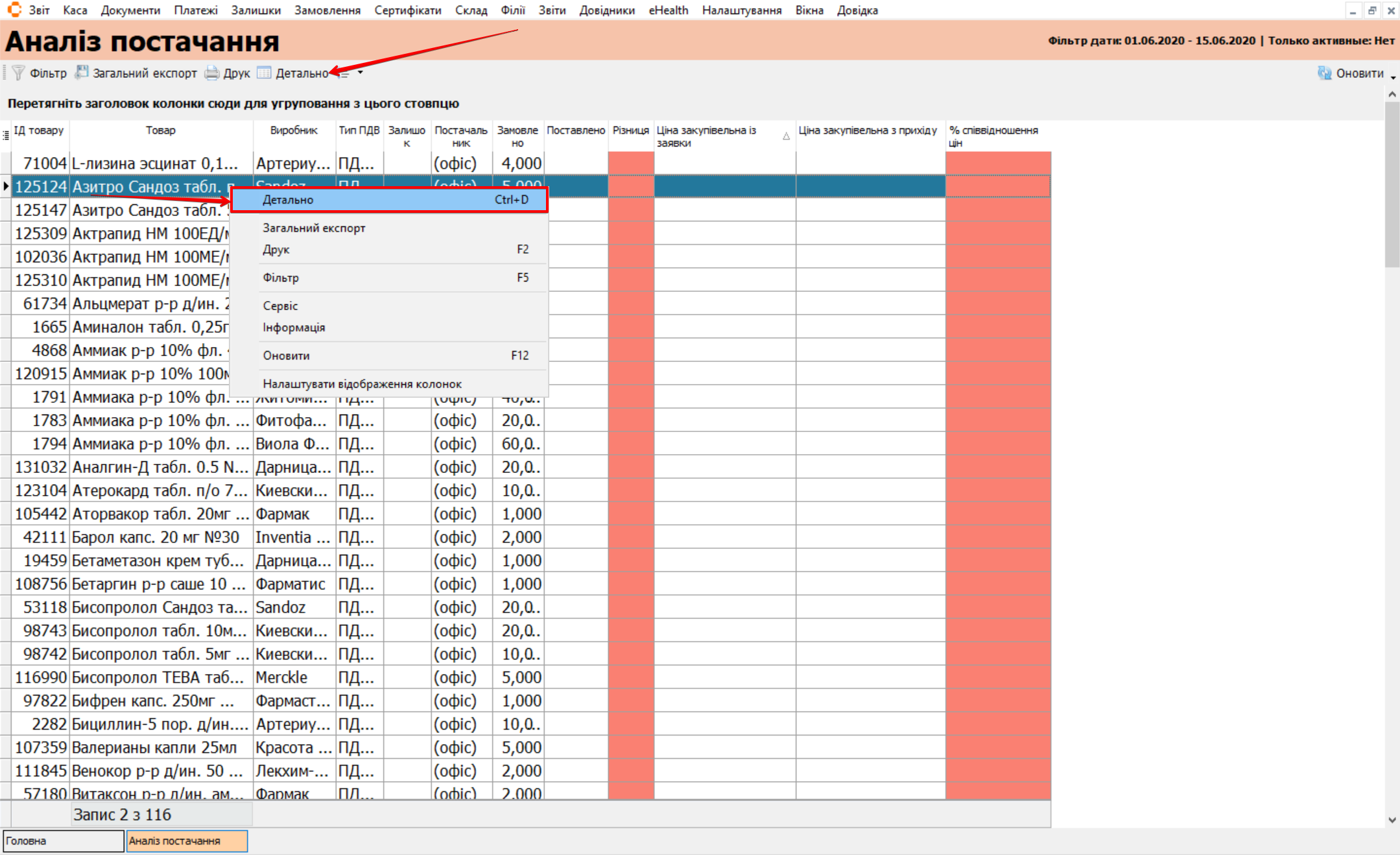Click the Фільтр funnel icon in toolbar

[x=18, y=73]
